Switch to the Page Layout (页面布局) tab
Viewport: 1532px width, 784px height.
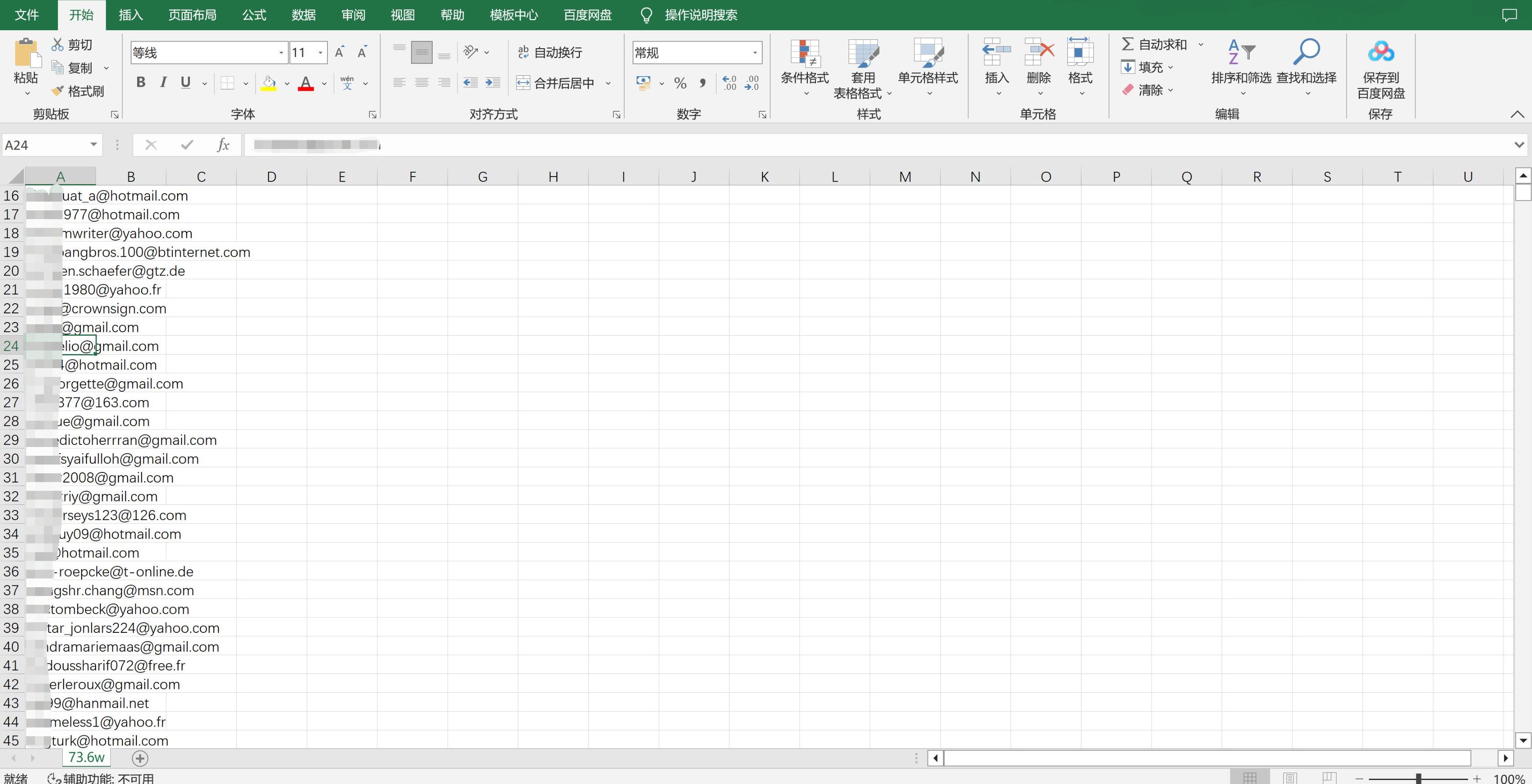click(x=192, y=15)
